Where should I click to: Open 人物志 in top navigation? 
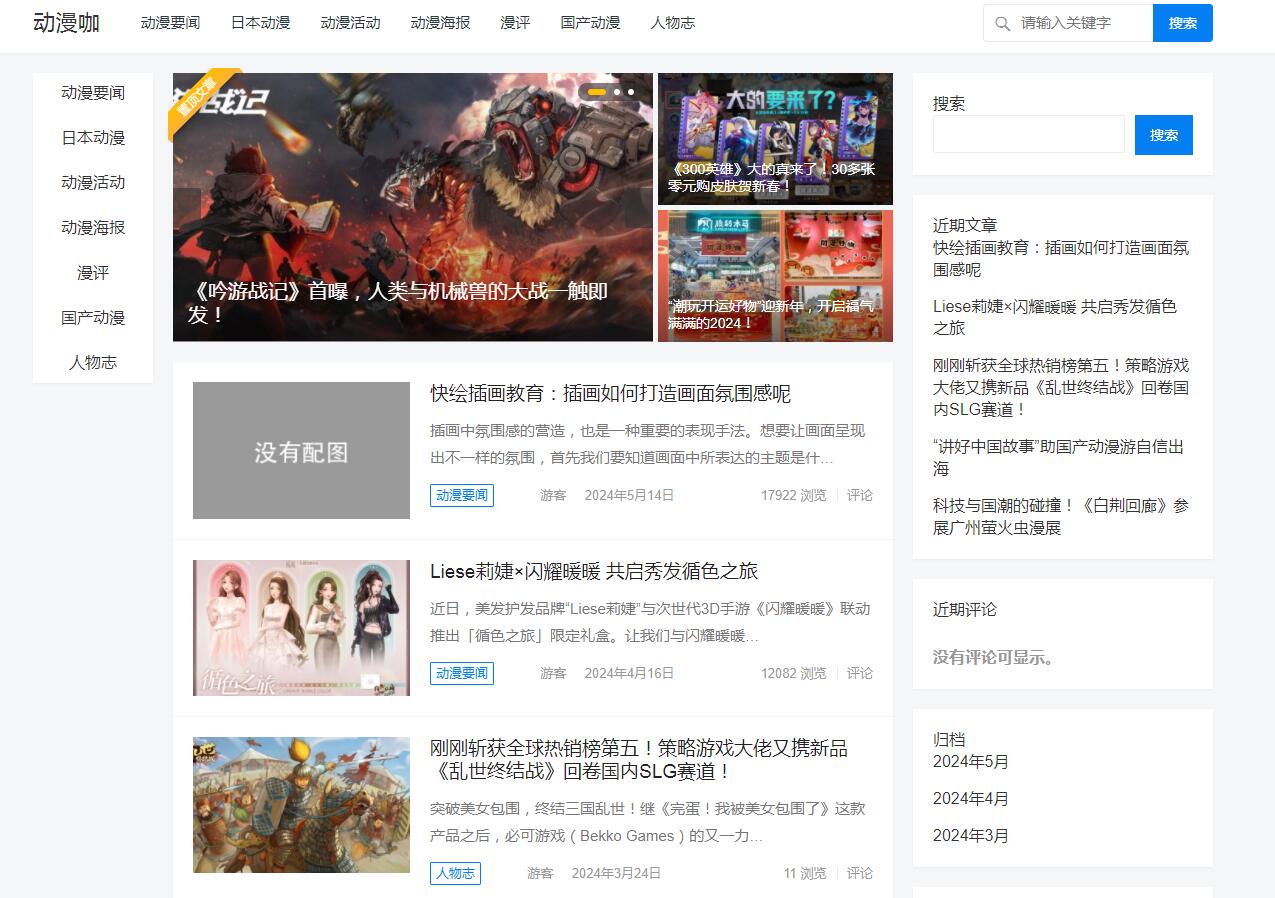tap(672, 23)
